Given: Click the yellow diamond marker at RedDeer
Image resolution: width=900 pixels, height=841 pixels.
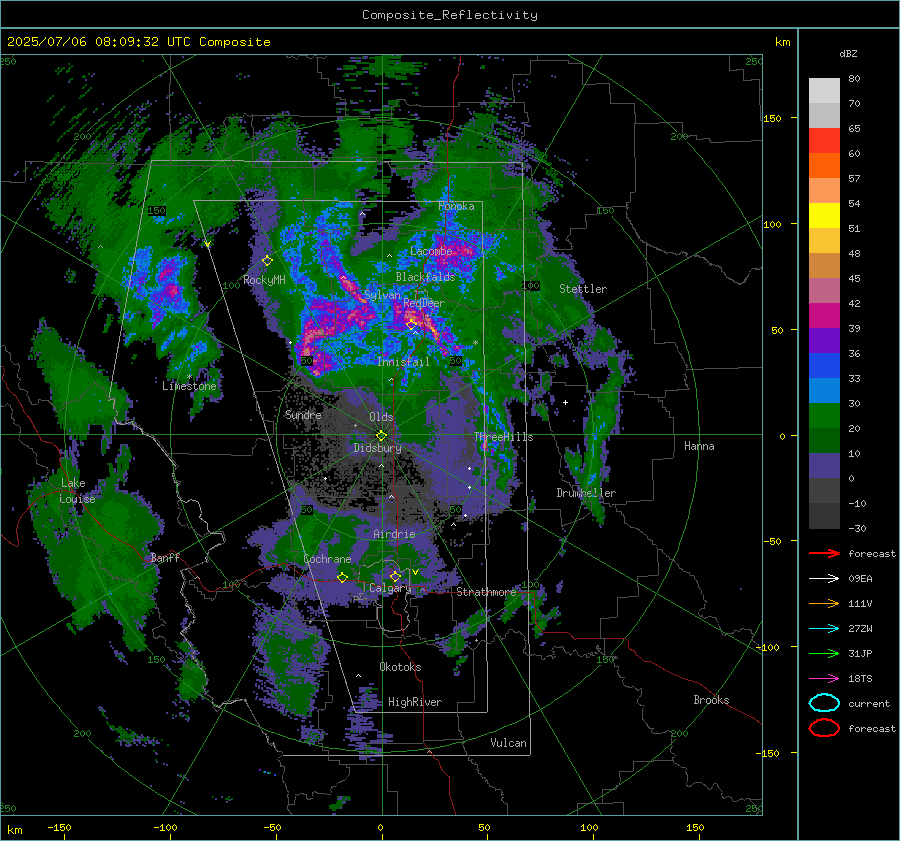Looking at the screenshot, I should (412, 324).
